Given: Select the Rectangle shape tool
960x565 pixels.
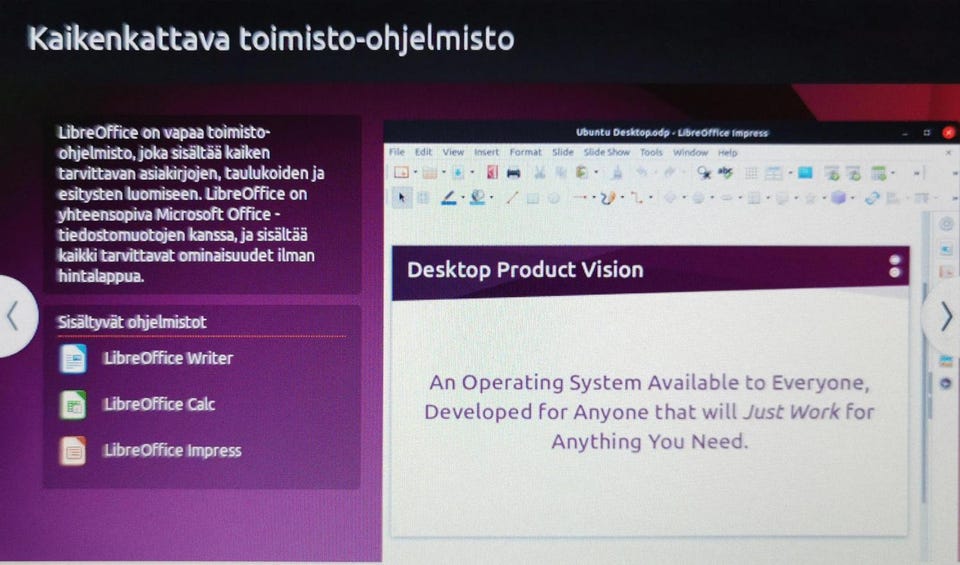Looking at the screenshot, I should point(533,198).
